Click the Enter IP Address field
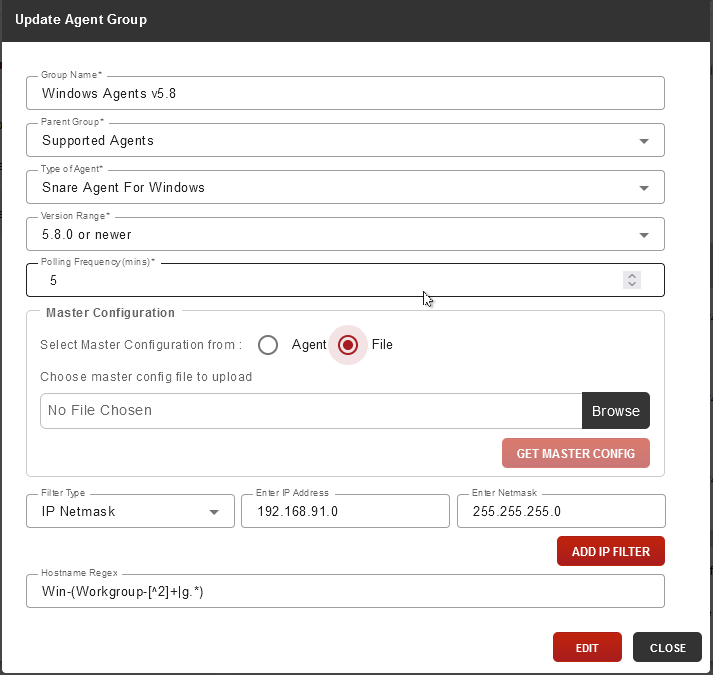 345,511
